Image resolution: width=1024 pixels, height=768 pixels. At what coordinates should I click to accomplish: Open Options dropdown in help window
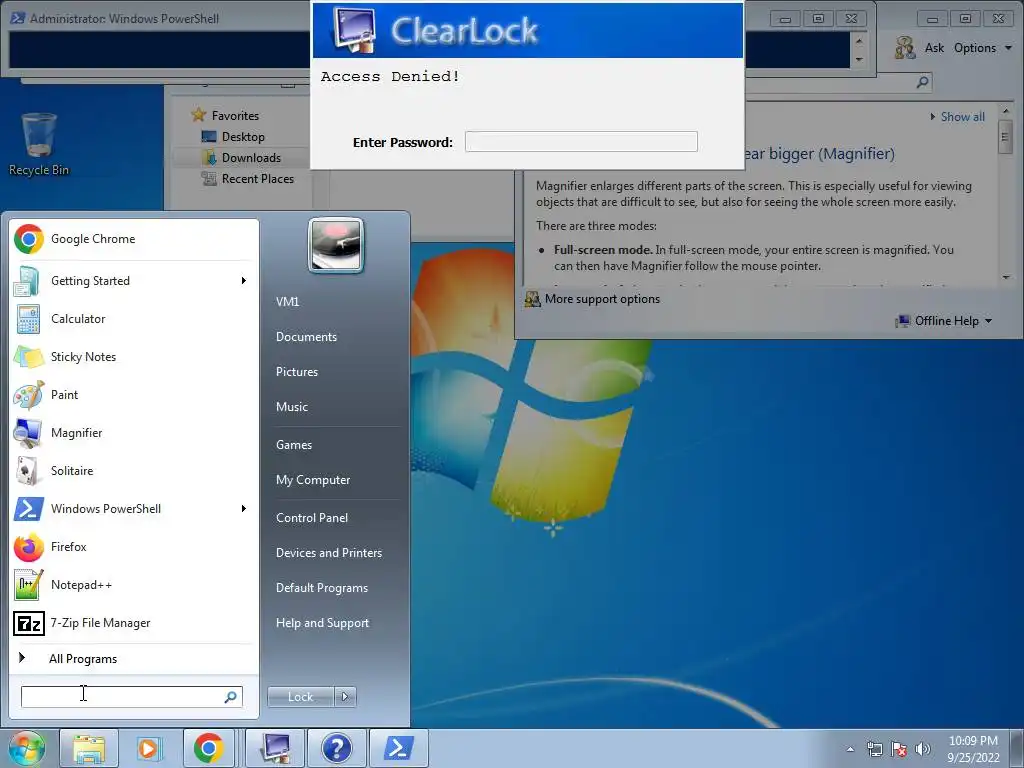tap(982, 48)
